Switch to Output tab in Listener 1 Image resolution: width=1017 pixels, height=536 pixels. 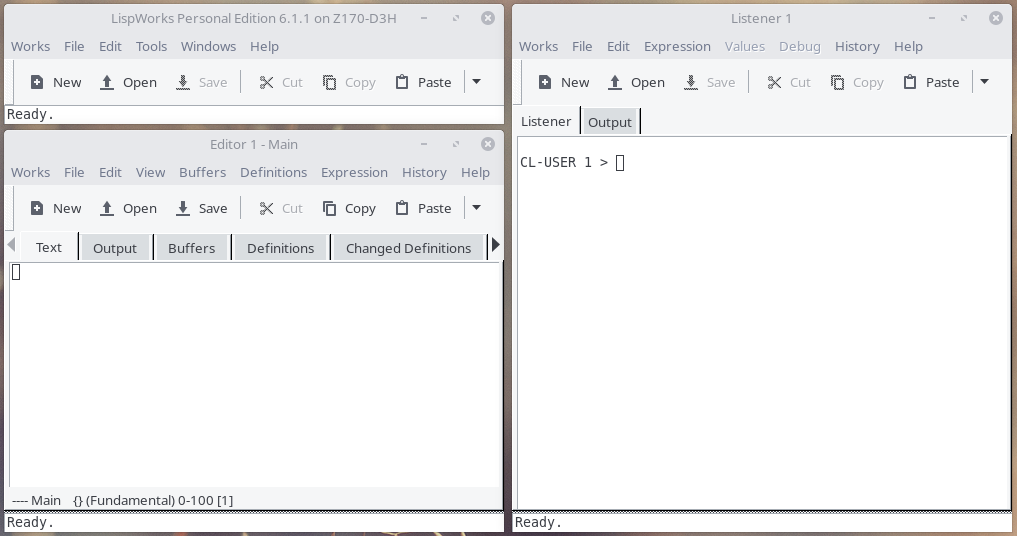pyautogui.click(x=610, y=123)
